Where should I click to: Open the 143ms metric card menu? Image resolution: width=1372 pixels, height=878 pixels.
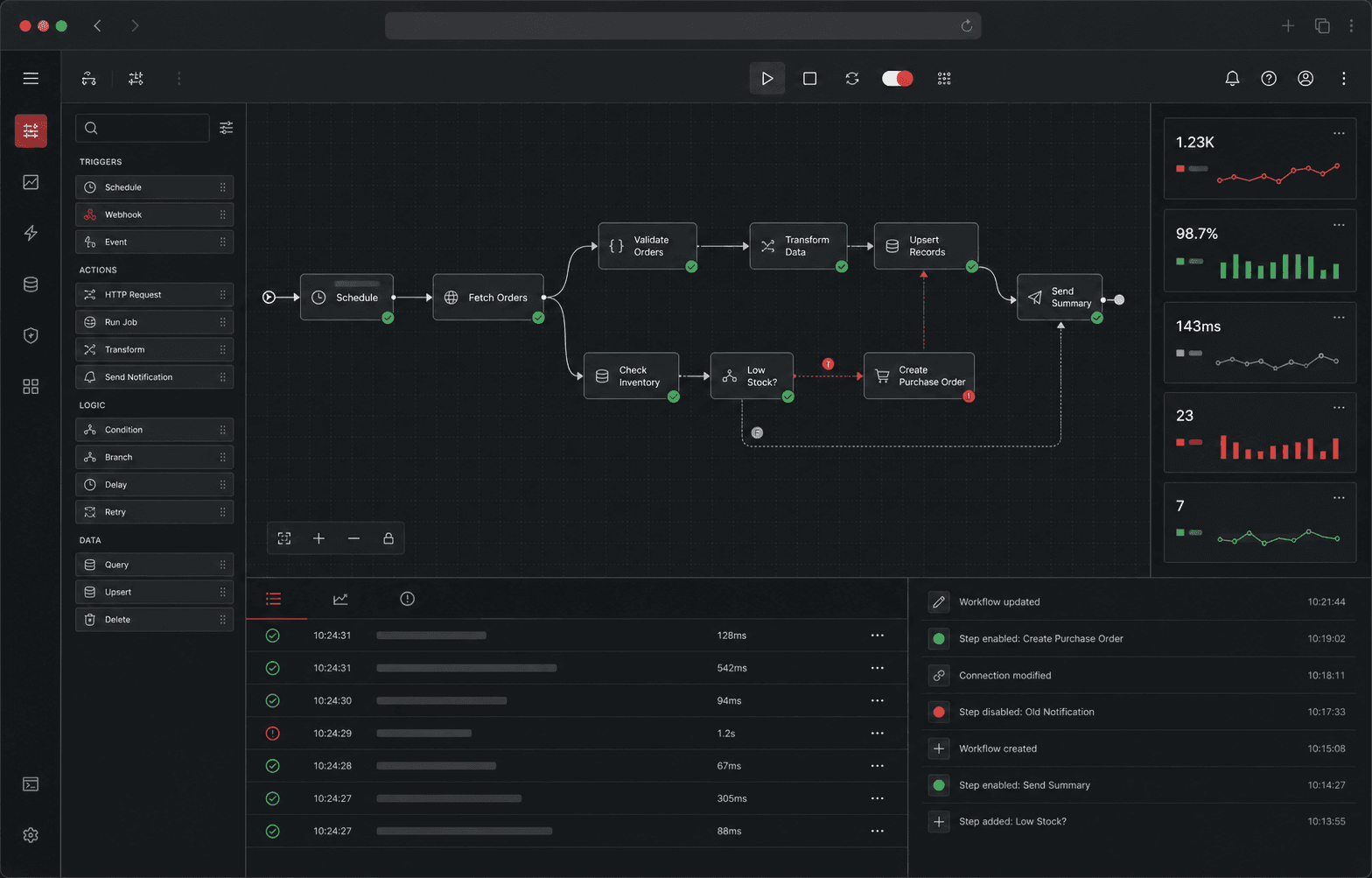[x=1339, y=318]
